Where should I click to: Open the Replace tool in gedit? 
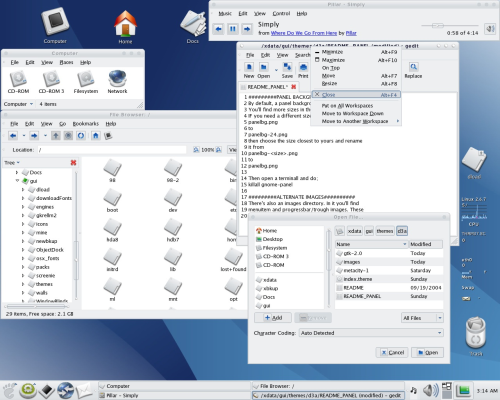pos(413,70)
